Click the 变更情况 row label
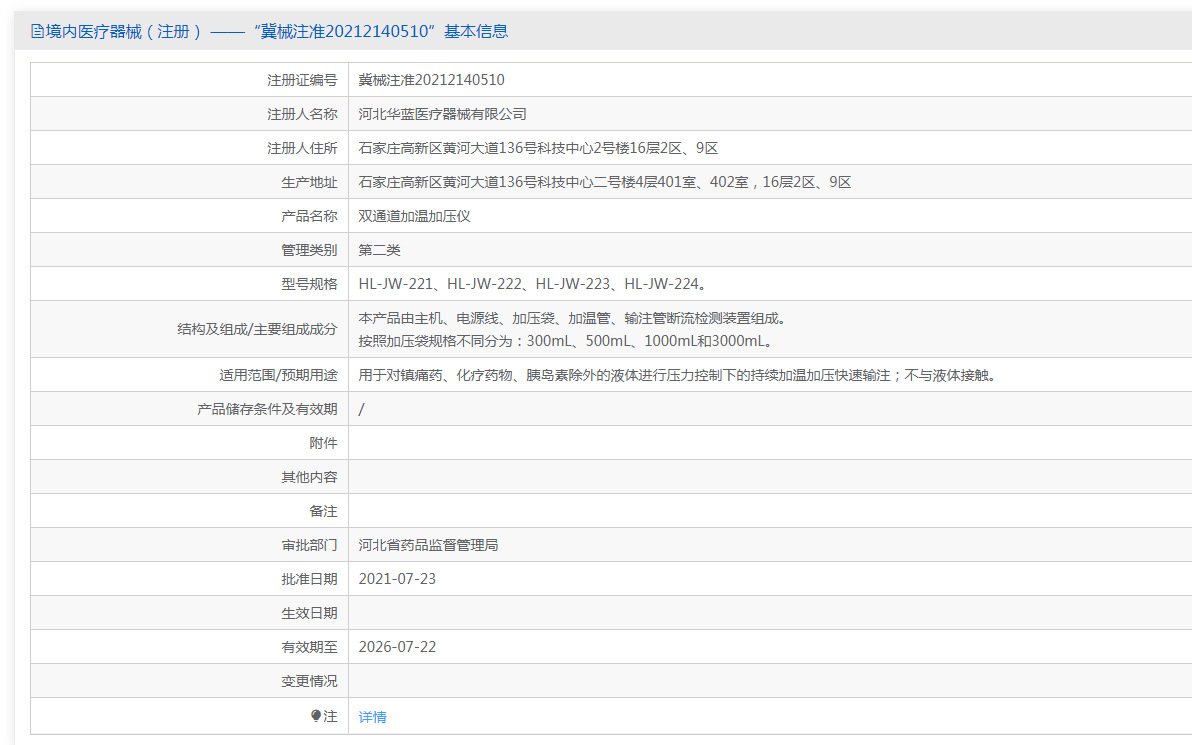This screenshot has width=1192, height=745. tap(309, 681)
